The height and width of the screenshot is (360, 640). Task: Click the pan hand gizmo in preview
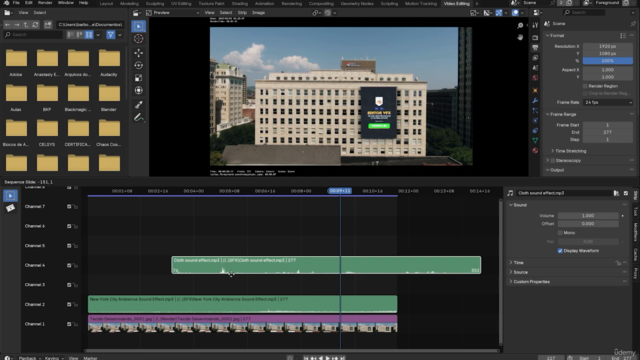coord(520,37)
